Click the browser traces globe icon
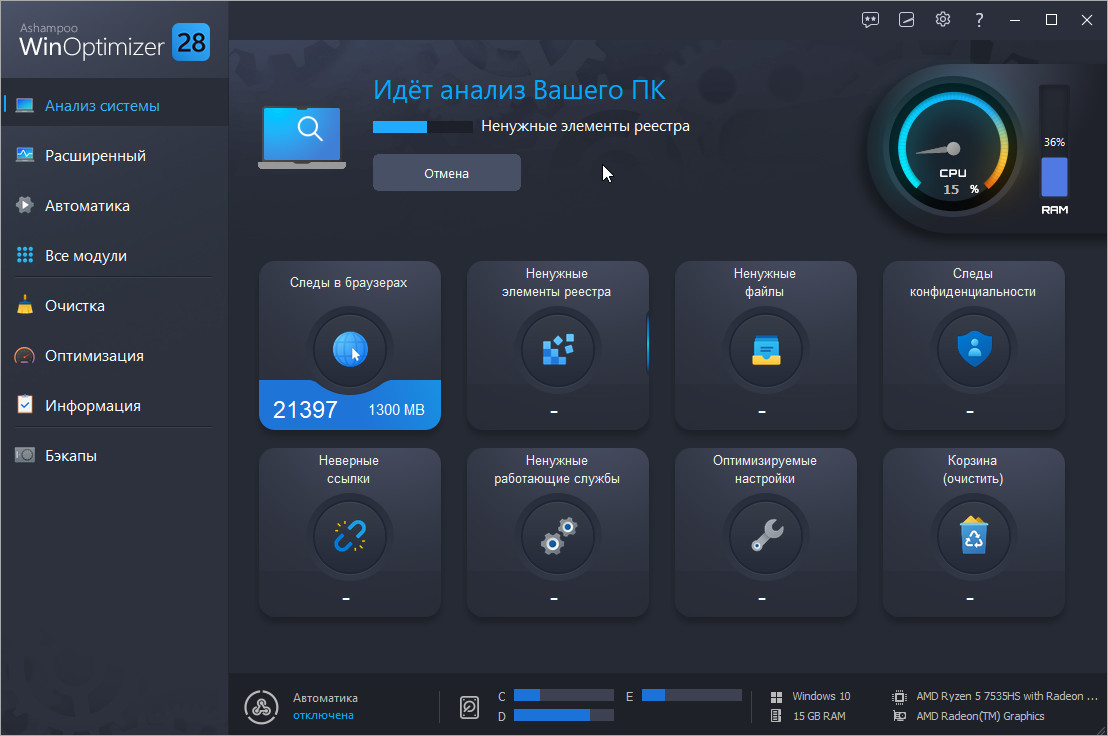The image size is (1108, 736). coord(349,349)
